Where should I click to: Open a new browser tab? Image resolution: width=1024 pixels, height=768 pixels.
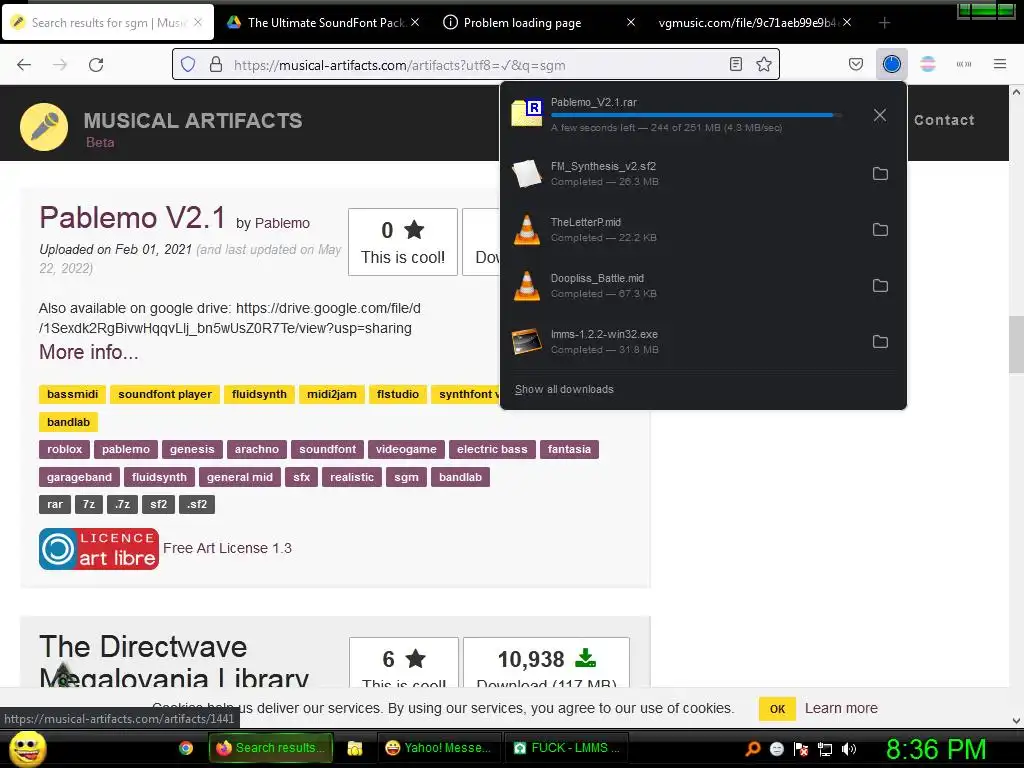pos(884,23)
